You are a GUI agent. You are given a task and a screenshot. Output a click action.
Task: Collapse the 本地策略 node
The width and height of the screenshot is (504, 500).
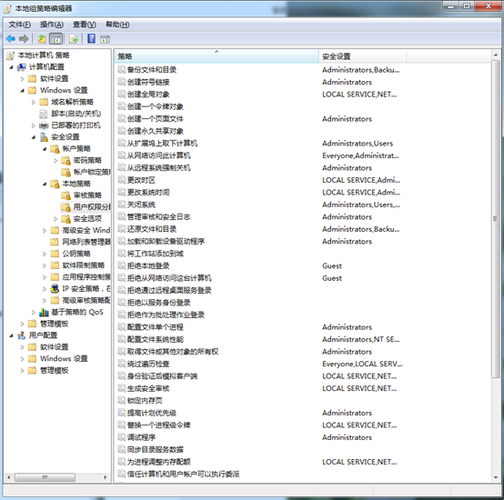[45, 184]
